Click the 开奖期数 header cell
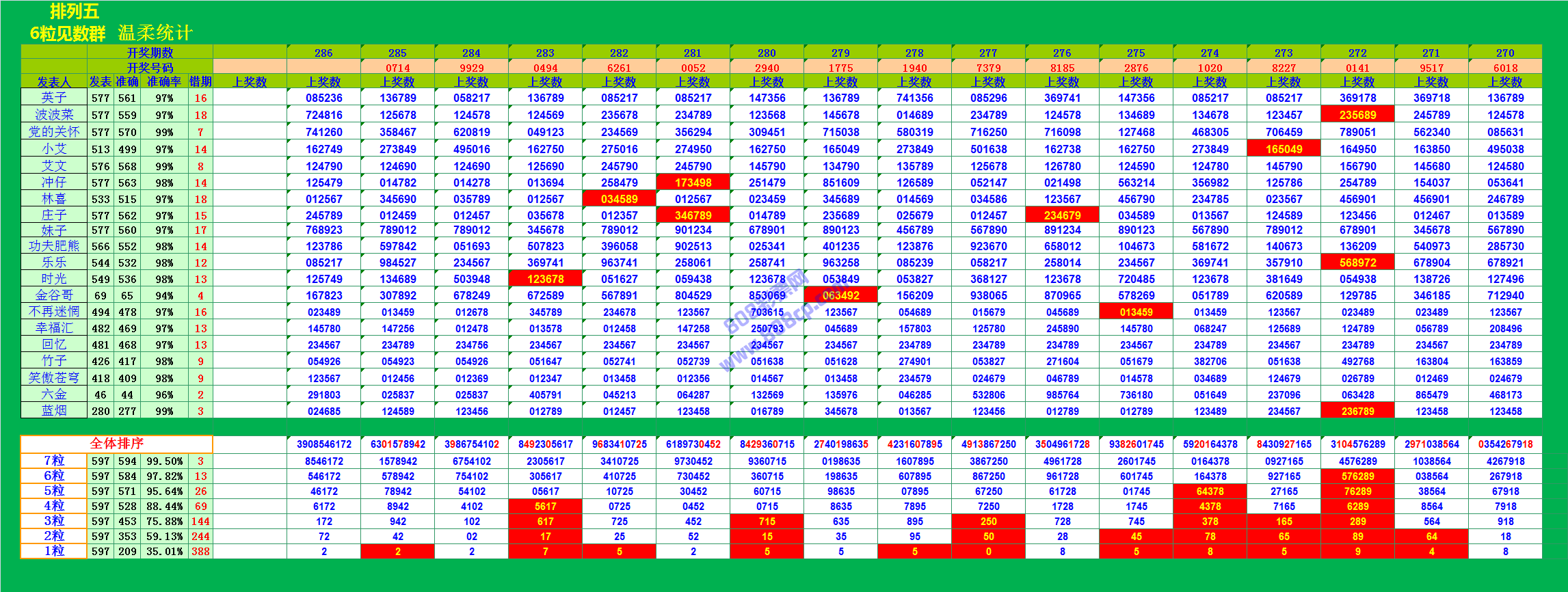Image resolution: width=1568 pixels, height=592 pixels. [150, 53]
